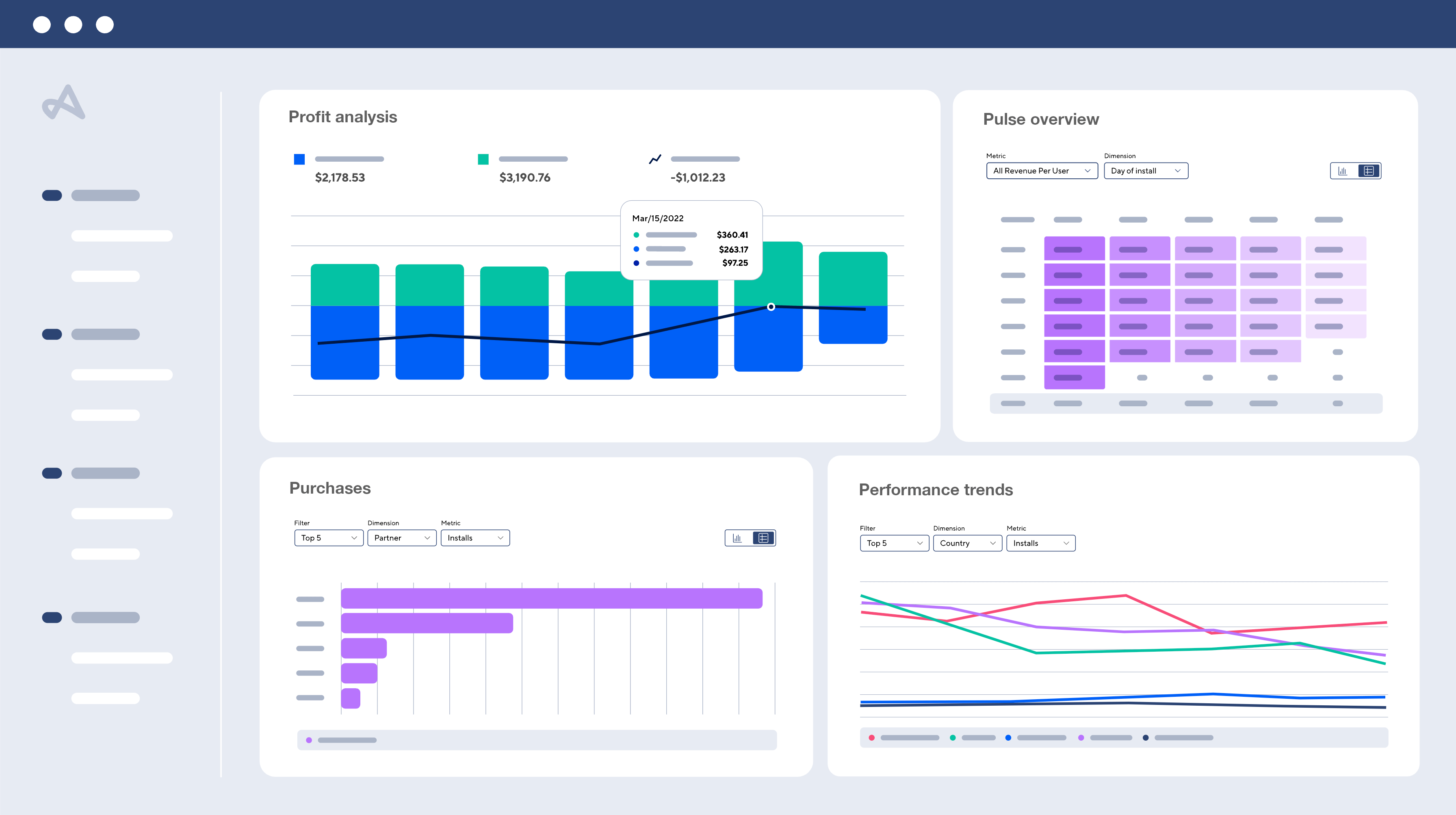Click the highlighted data point on profit line
Viewport: 1456px width, 815px height.
point(771,307)
